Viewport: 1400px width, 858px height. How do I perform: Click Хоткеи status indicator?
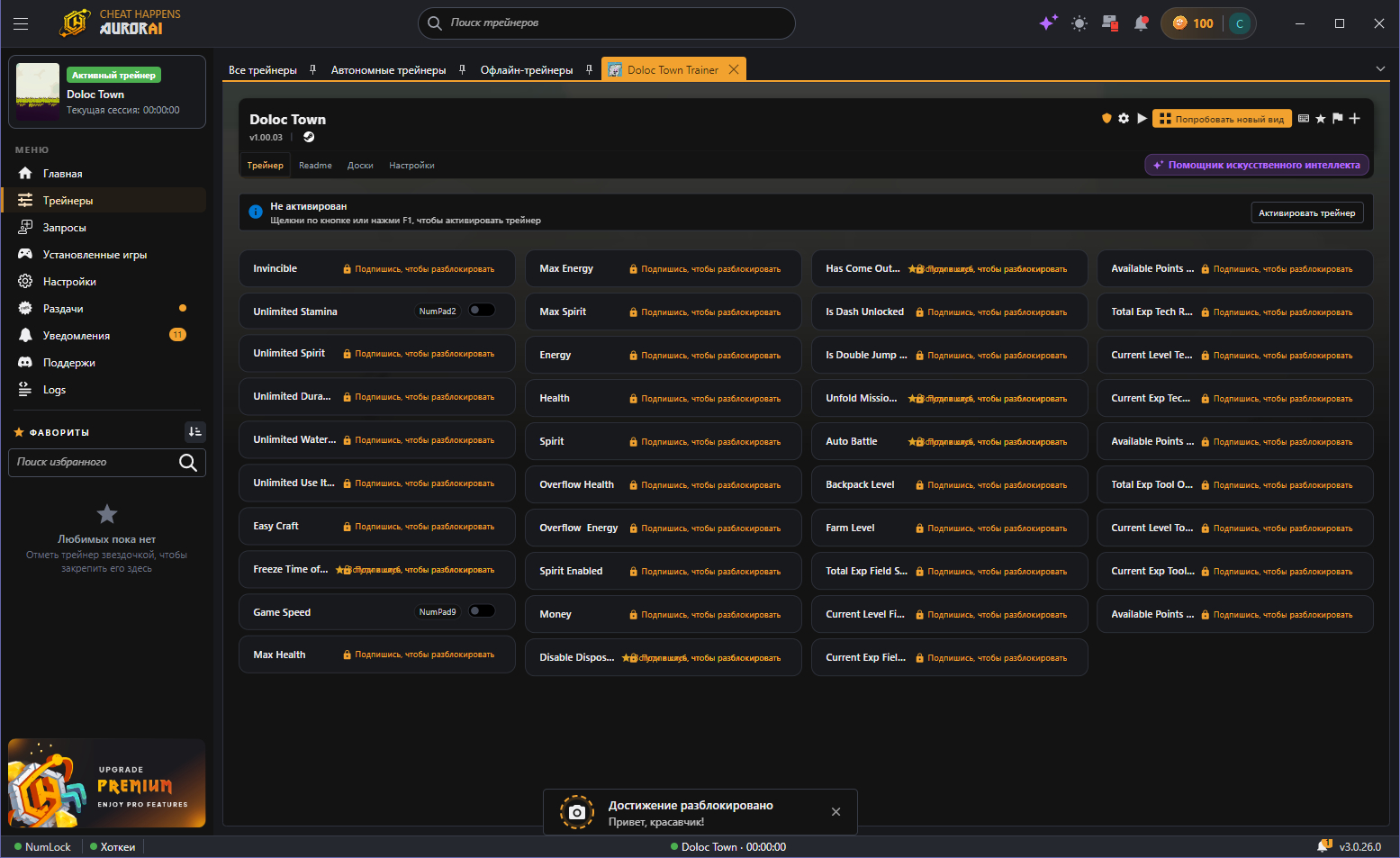[113, 846]
